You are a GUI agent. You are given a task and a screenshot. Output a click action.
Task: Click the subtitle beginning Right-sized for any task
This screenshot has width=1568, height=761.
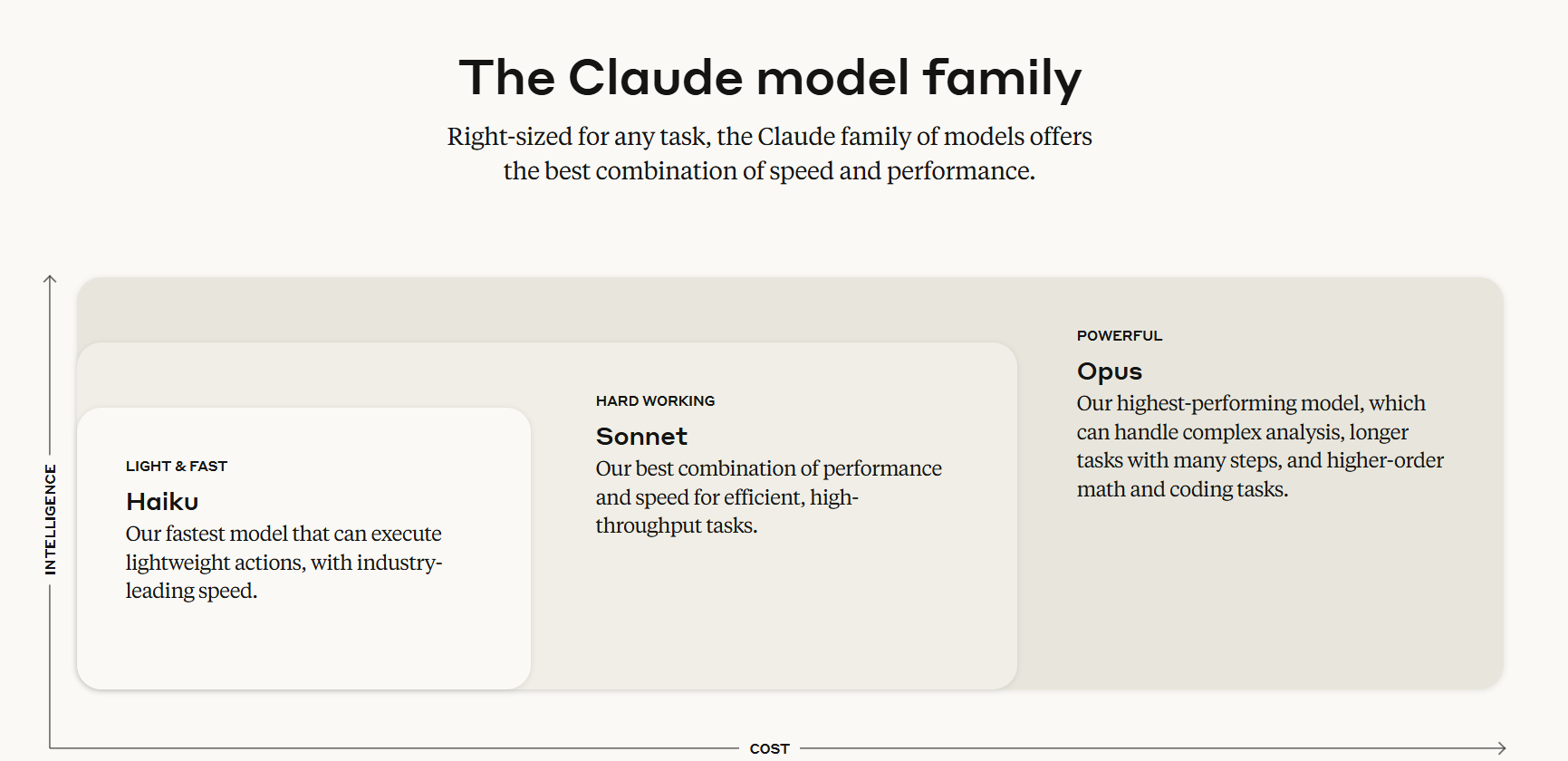770,153
